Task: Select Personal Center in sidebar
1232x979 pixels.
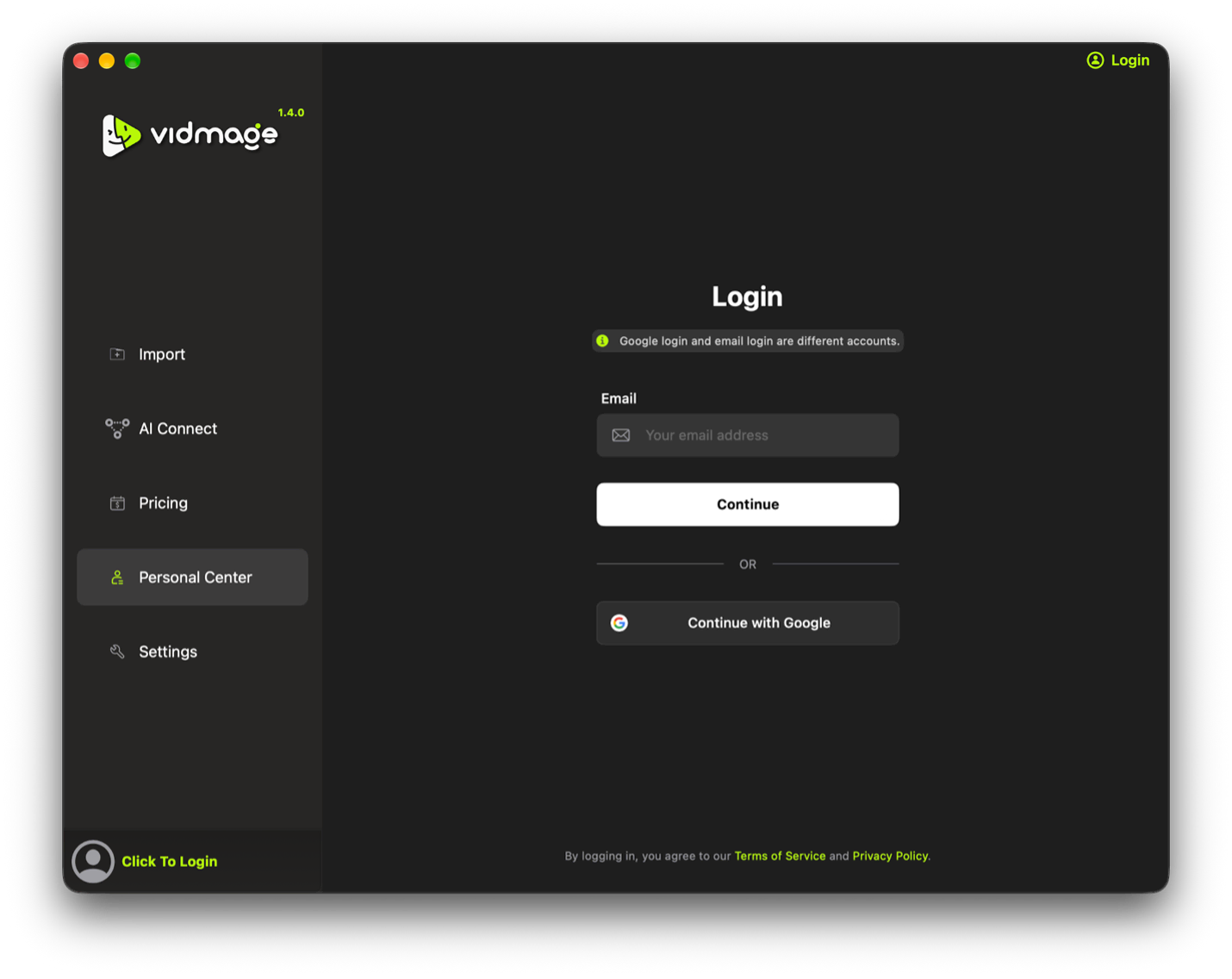Action: click(x=192, y=577)
